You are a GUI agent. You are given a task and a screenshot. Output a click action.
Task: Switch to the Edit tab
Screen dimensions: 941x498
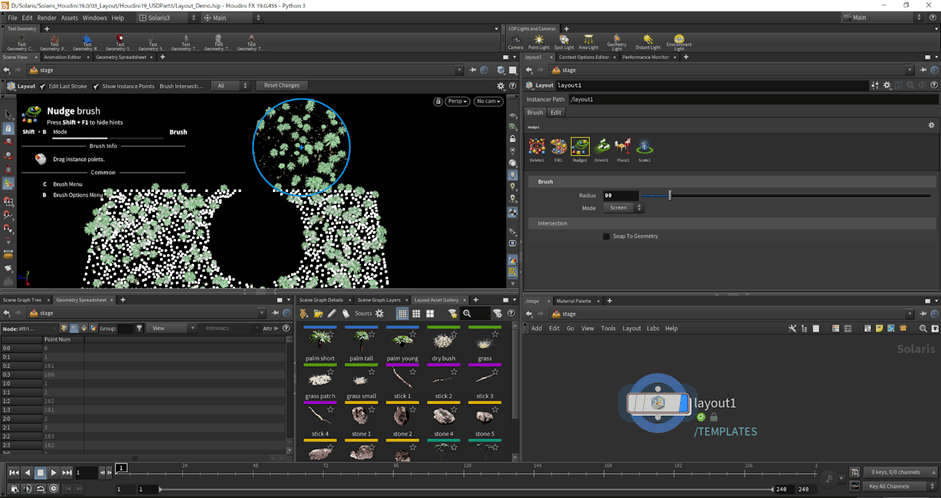[x=556, y=113]
